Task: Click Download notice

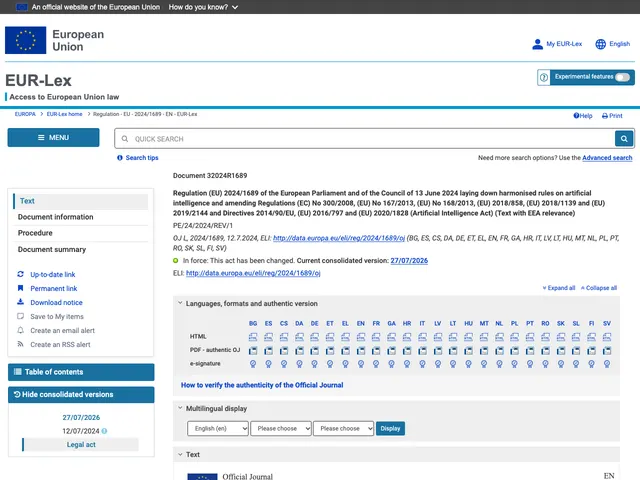Action: pyautogui.click(x=56, y=302)
